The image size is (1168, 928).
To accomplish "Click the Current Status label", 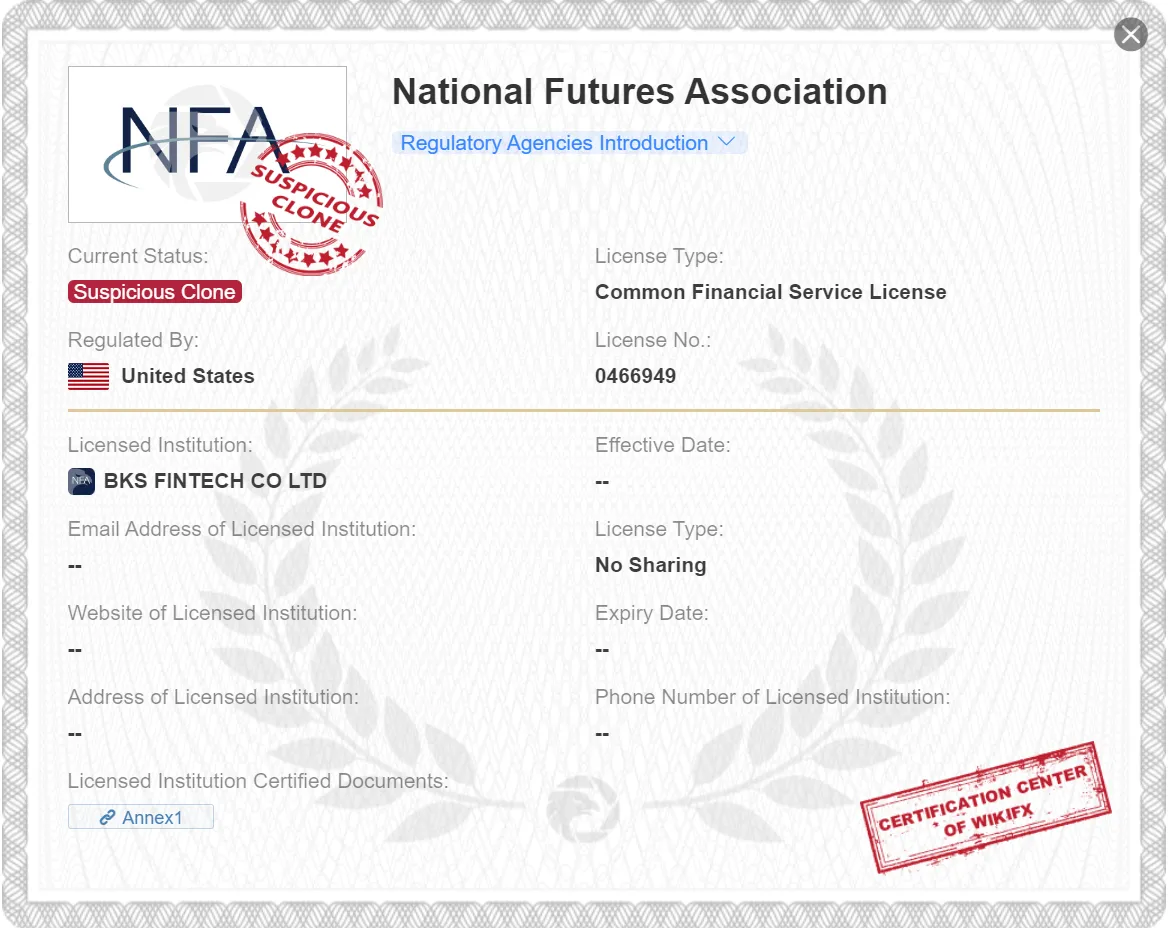I will (138, 256).
